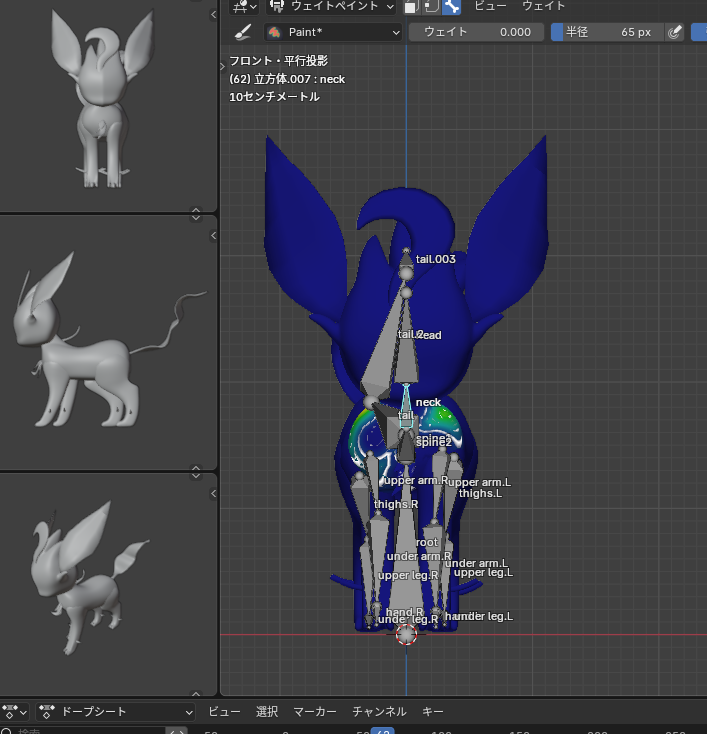Viewport: 707px width, 734px height.
Task: Click the brush tool icon
Action: 242,32
